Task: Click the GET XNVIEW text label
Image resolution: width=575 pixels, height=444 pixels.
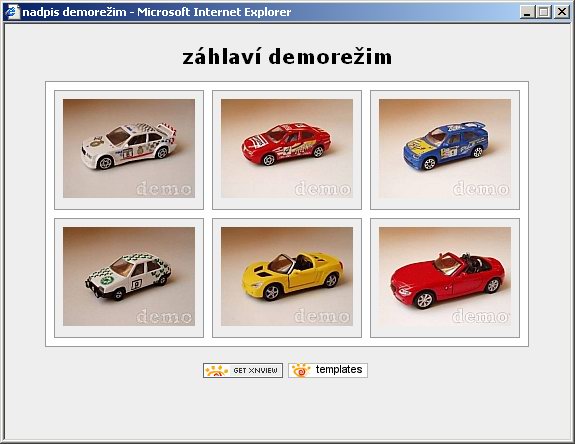Action: 256,371
